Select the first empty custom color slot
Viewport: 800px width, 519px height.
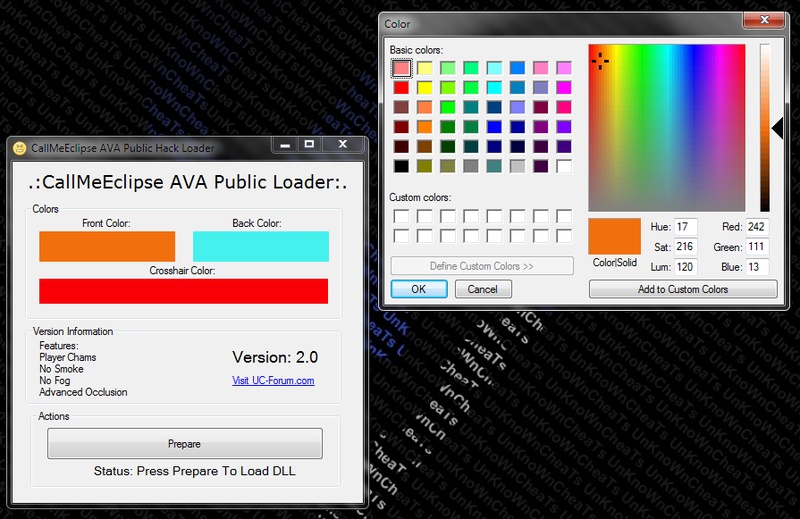click(x=402, y=216)
